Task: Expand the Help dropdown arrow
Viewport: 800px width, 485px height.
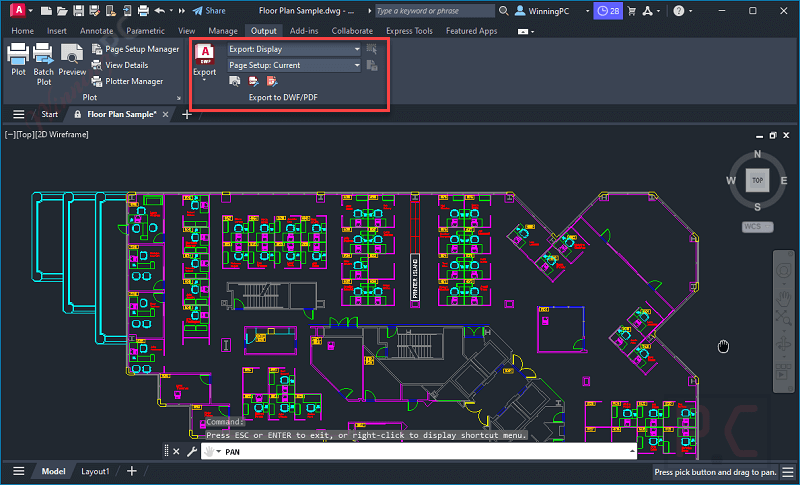Action: coord(690,11)
